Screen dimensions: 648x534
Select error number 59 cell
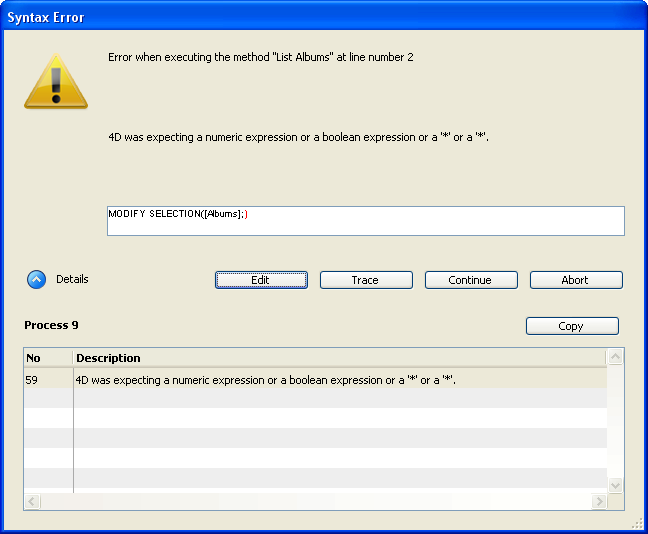click(x=47, y=380)
